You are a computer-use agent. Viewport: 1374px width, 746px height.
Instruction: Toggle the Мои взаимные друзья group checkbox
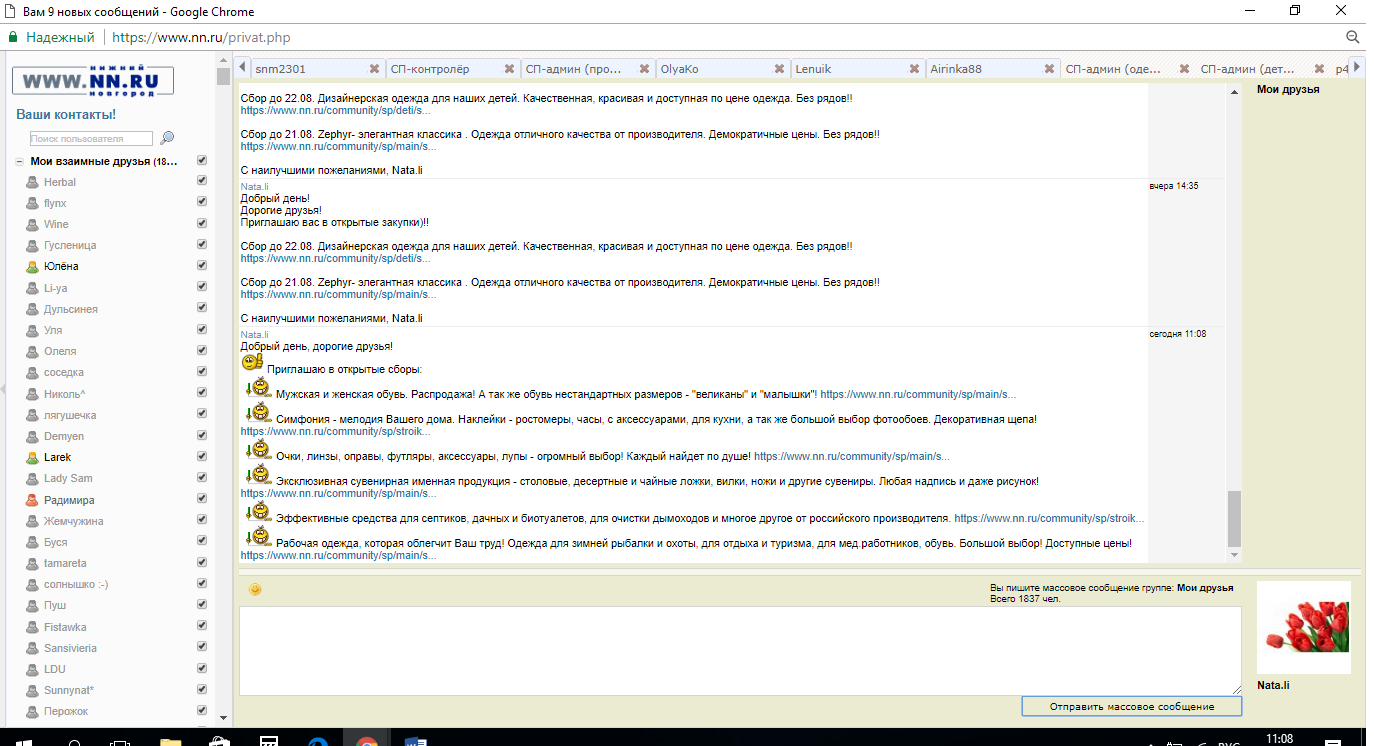click(x=202, y=160)
